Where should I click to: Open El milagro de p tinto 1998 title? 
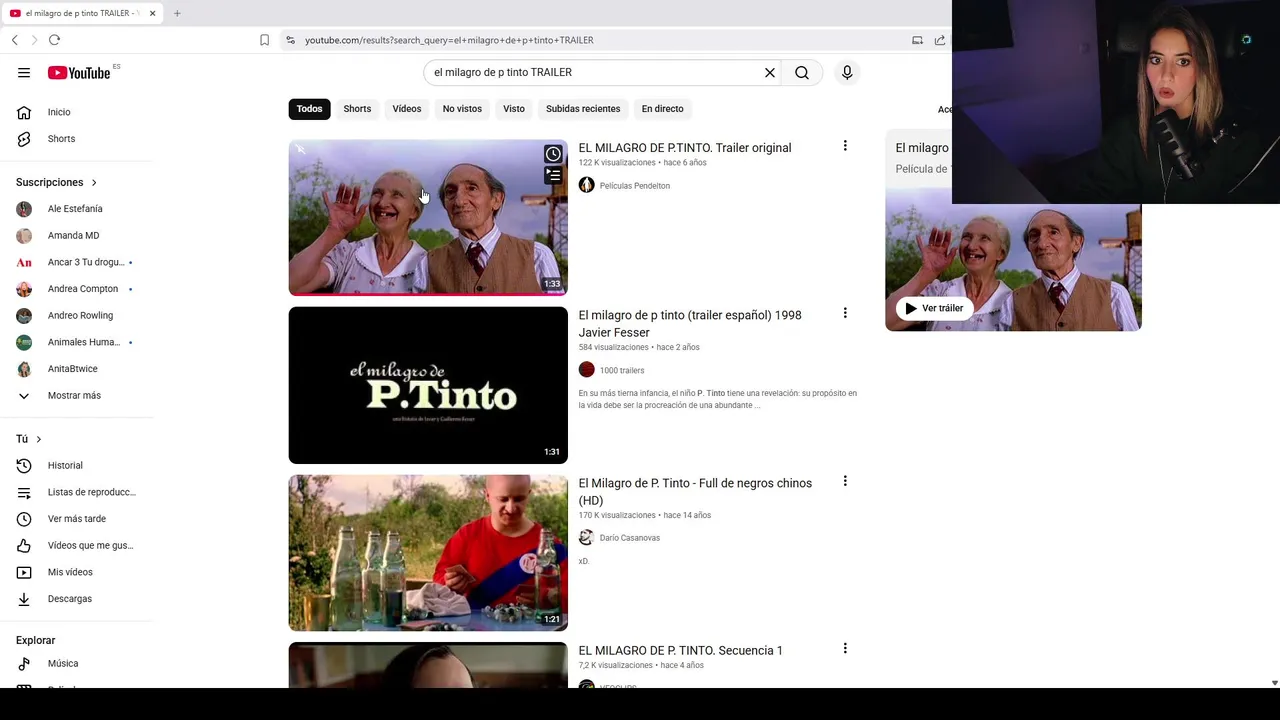[690, 324]
